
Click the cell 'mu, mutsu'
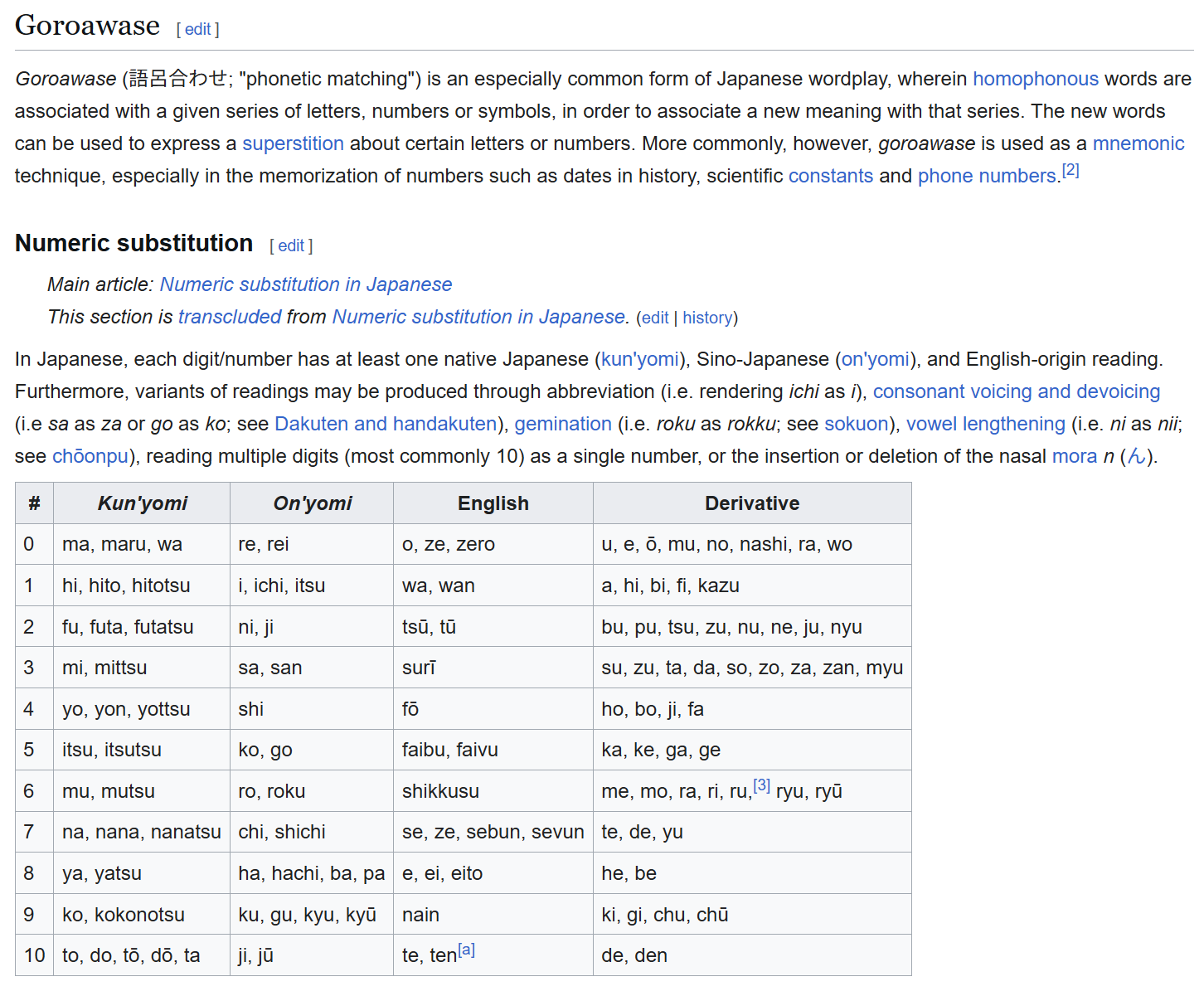142,791
